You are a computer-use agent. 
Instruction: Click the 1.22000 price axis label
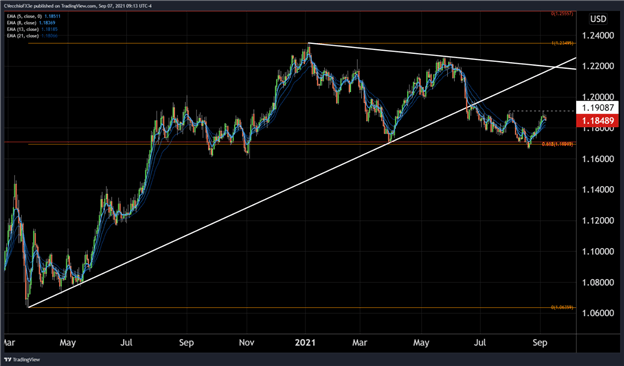(x=598, y=66)
